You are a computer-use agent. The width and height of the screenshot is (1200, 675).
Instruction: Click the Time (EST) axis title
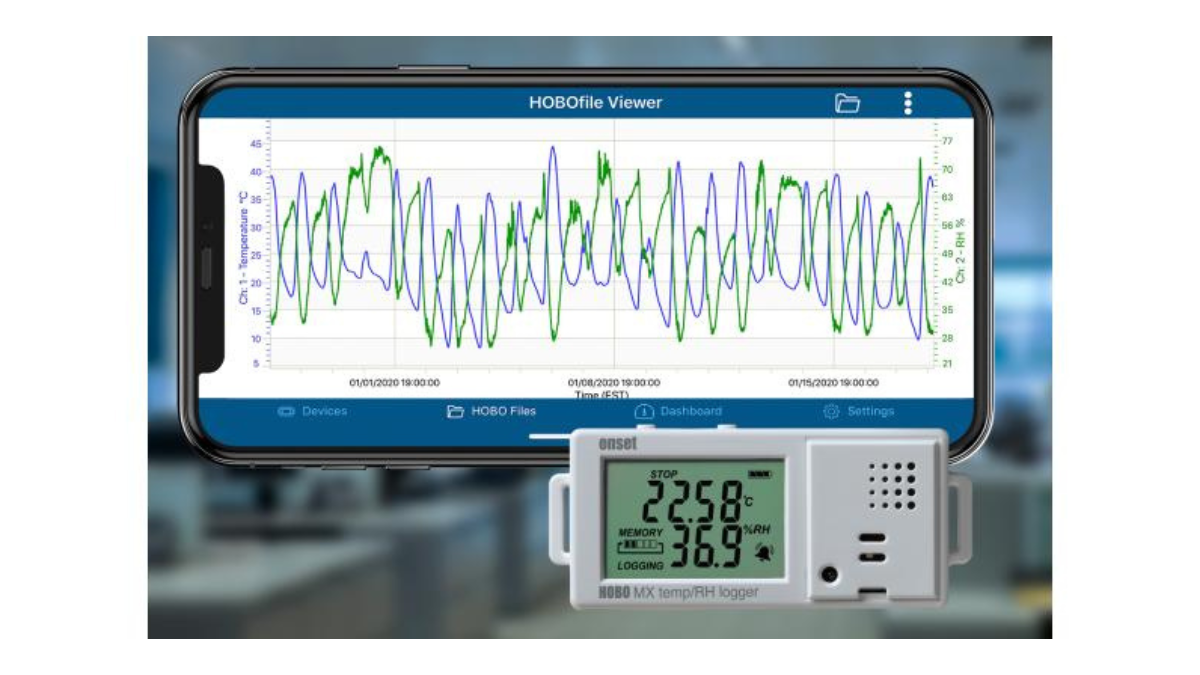pos(600,395)
